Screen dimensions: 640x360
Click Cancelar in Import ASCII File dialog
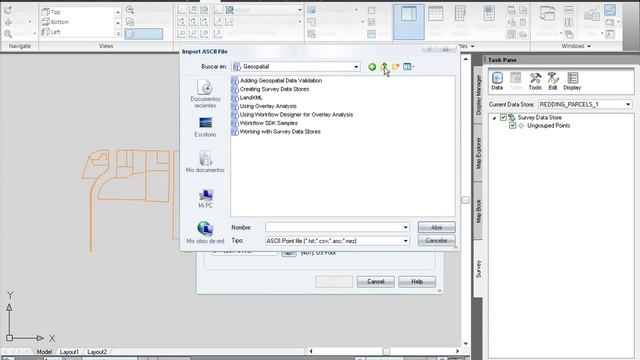click(x=436, y=241)
